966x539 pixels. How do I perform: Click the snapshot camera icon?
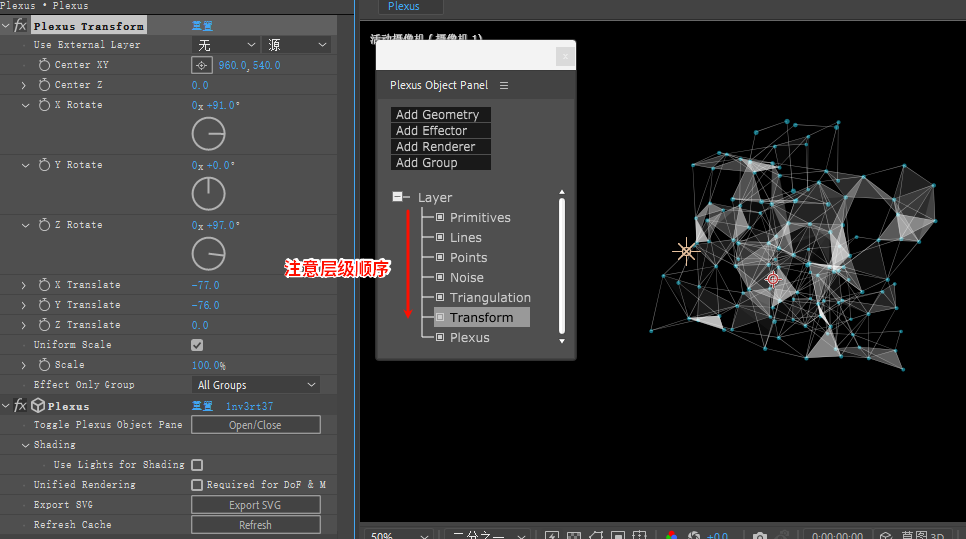point(760,536)
